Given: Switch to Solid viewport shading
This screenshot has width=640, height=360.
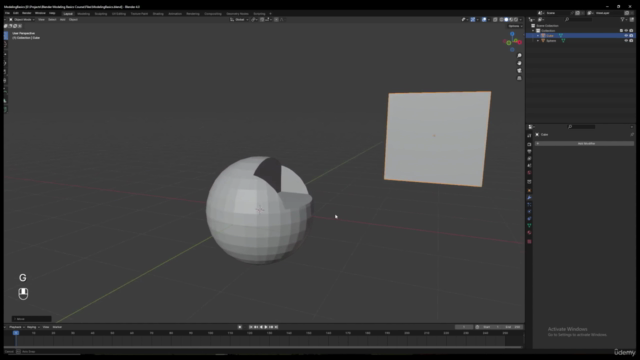Looking at the screenshot, I should [506, 19].
